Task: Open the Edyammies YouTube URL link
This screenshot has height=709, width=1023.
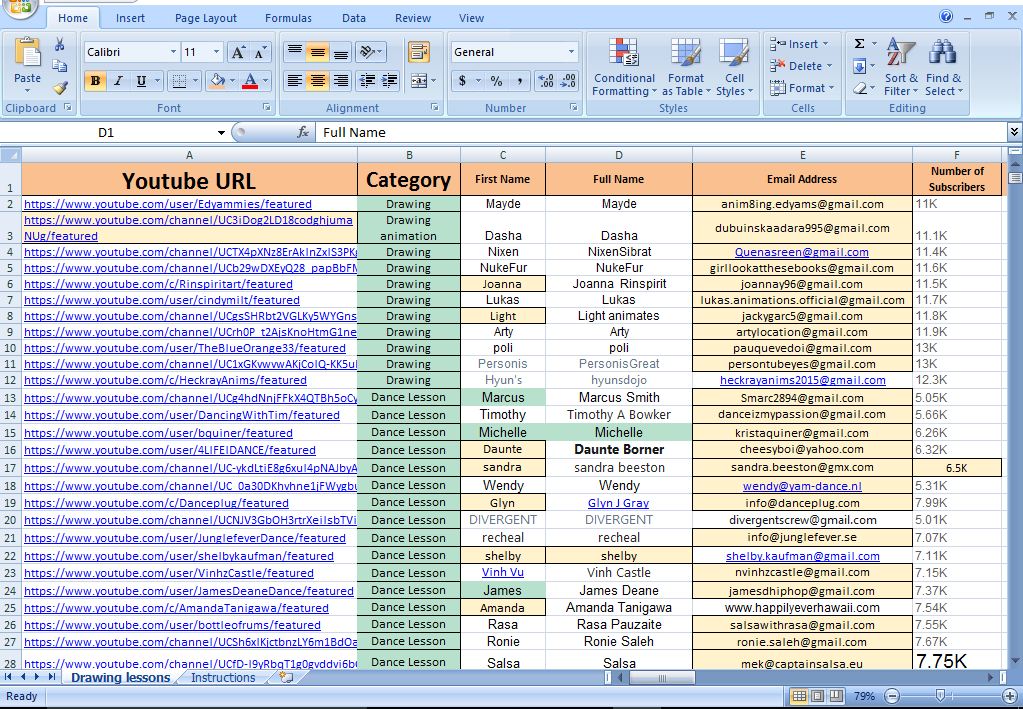Action: [168, 204]
